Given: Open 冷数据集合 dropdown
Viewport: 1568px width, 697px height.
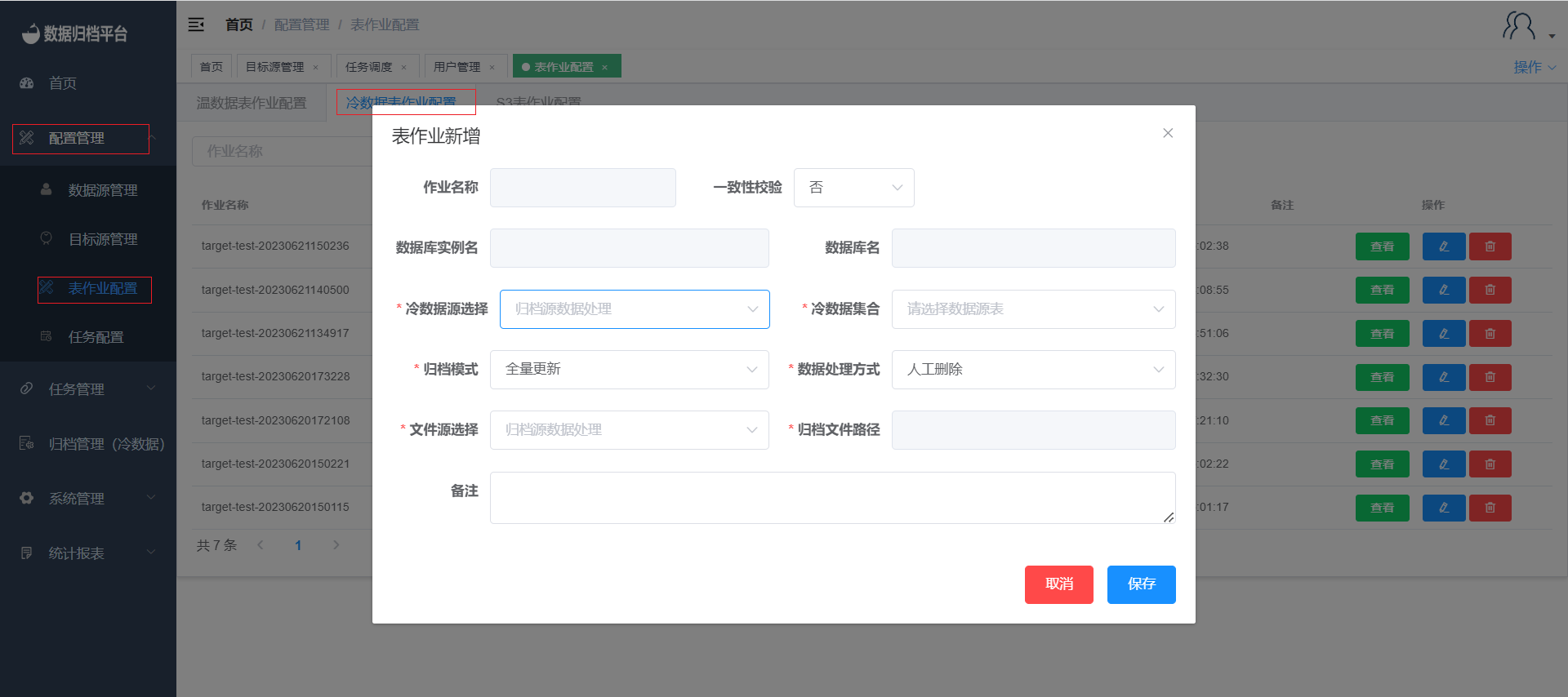Looking at the screenshot, I should (1033, 309).
